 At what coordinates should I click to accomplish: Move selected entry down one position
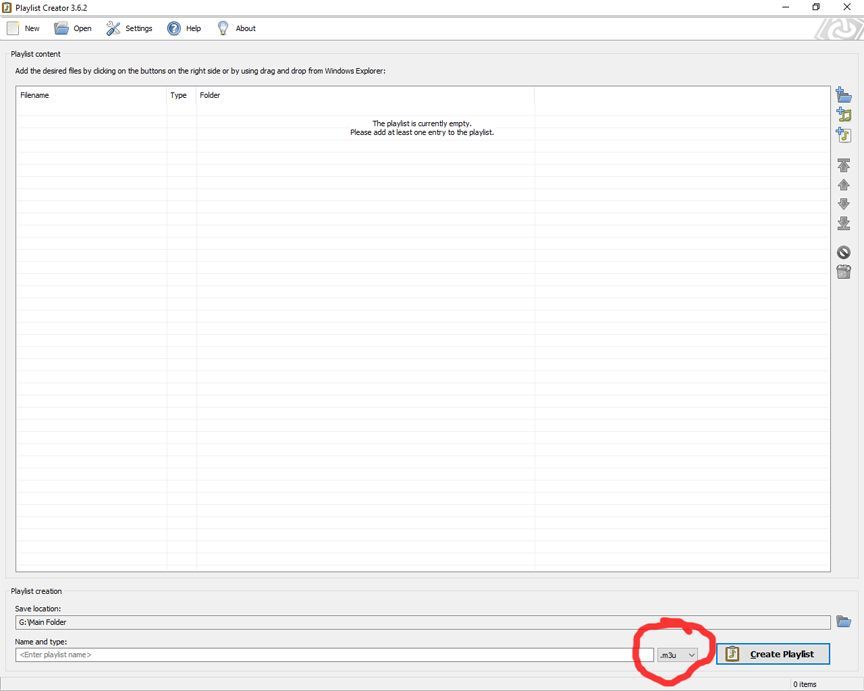click(843, 204)
